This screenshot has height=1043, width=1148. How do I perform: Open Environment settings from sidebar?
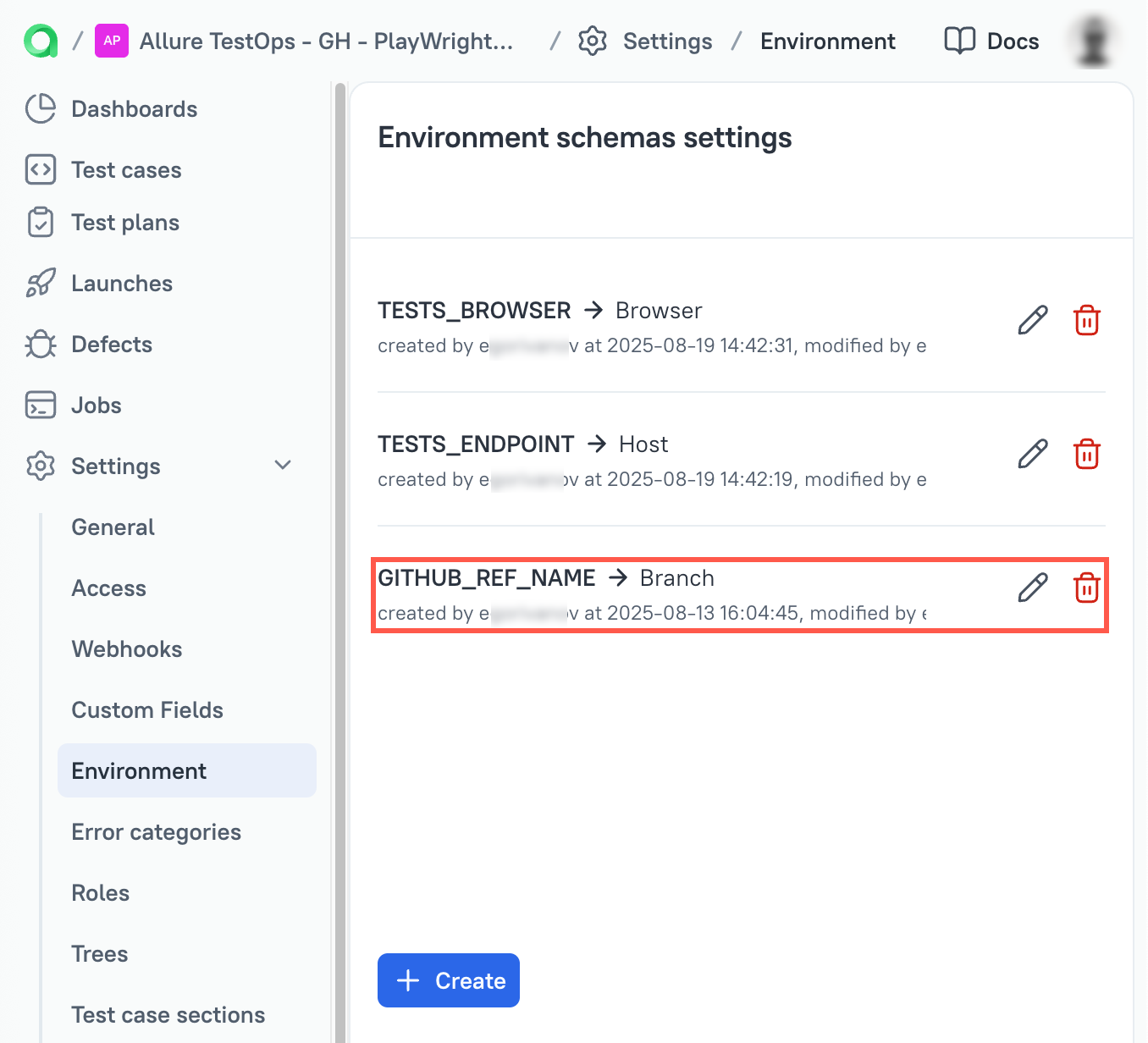pos(139,770)
